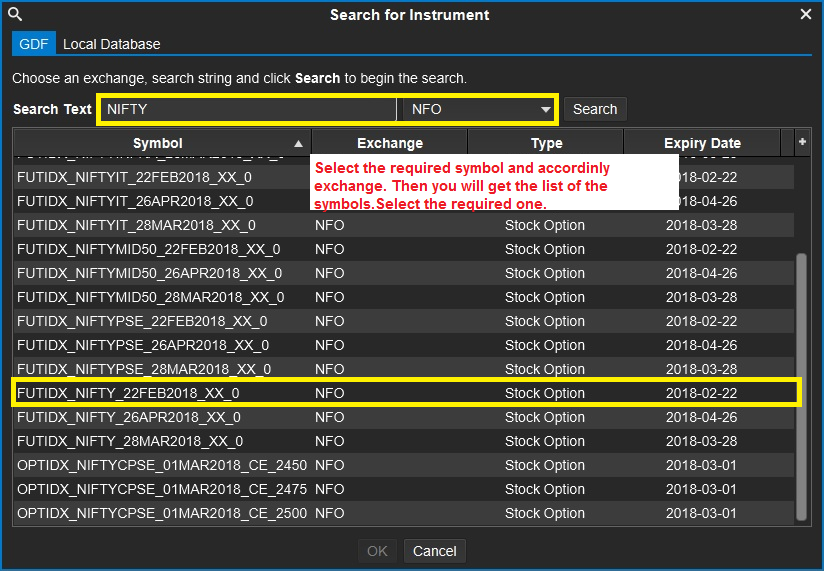Click the magnifier icon in the title bar
The width and height of the screenshot is (824, 571).
coord(15,14)
